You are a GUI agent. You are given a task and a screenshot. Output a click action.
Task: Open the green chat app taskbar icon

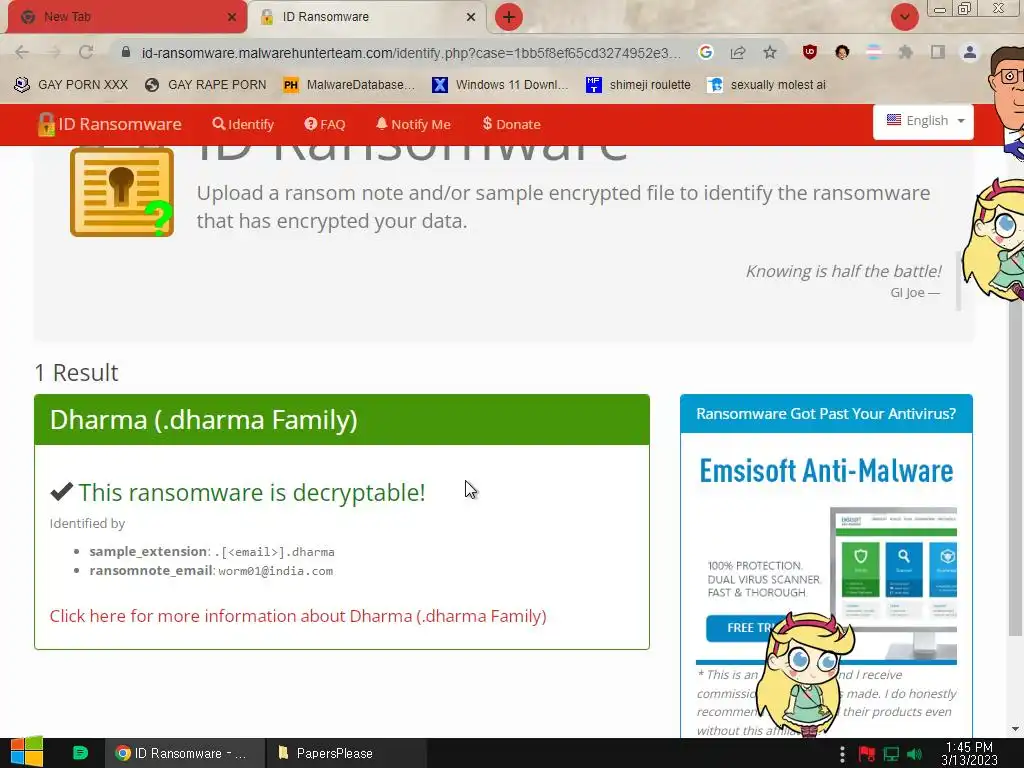80,753
